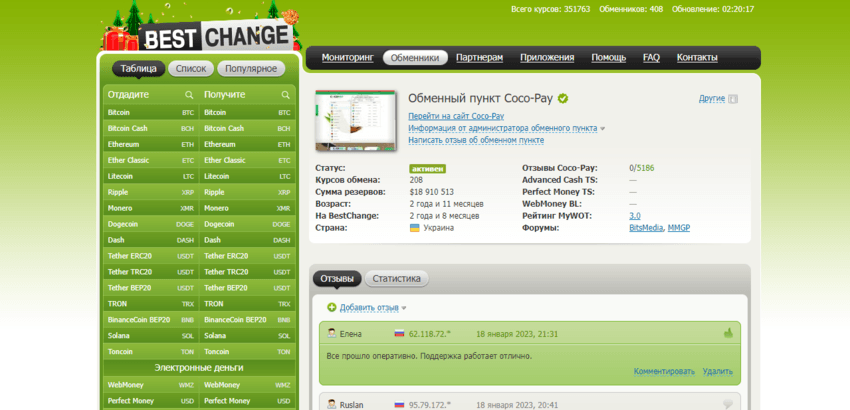The height and width of the screenshot is (410, 850).
Task: Open the Мониторинг menu item
Action: [x=347, y=57]
